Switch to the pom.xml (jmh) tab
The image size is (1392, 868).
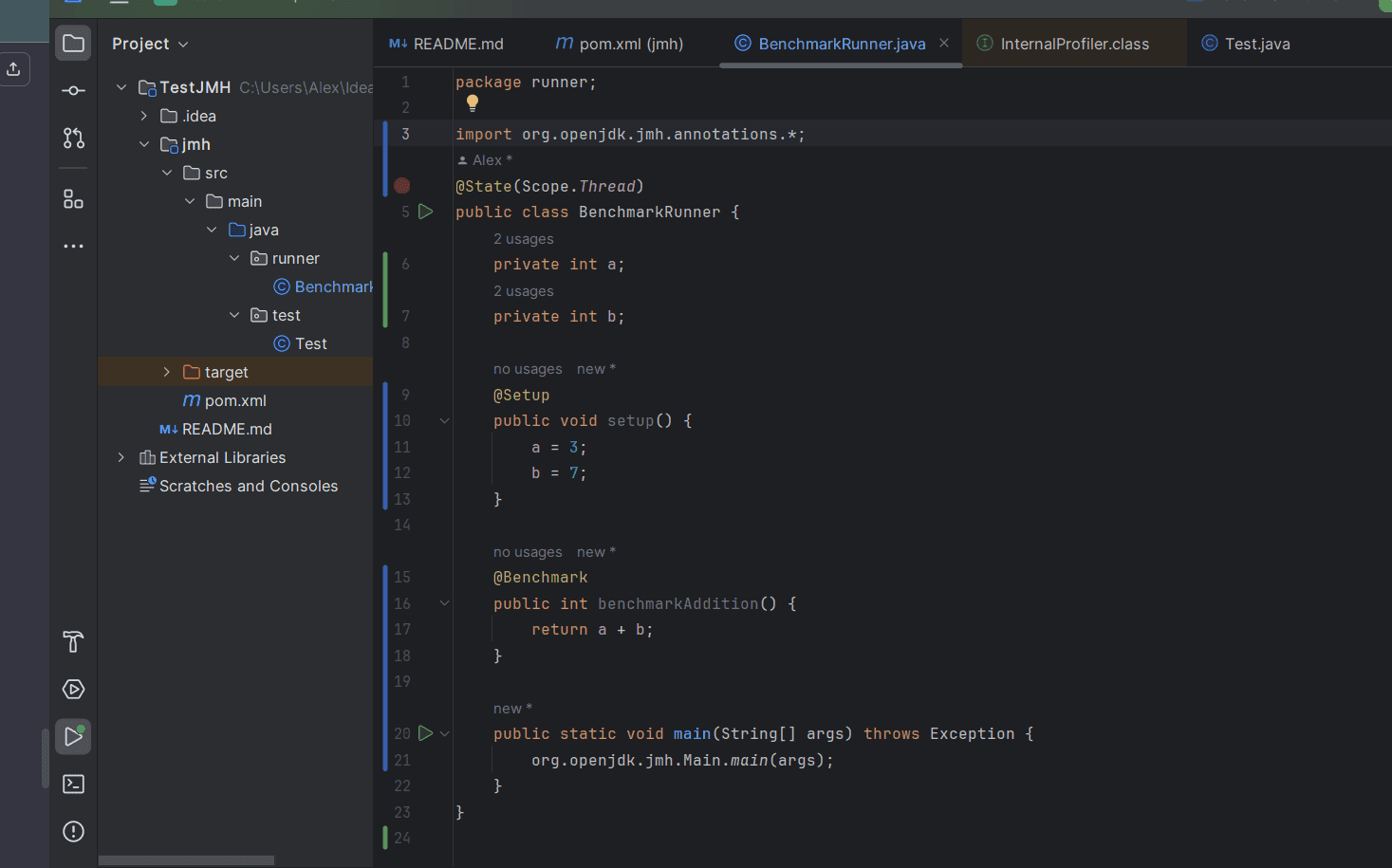point(620,44)
